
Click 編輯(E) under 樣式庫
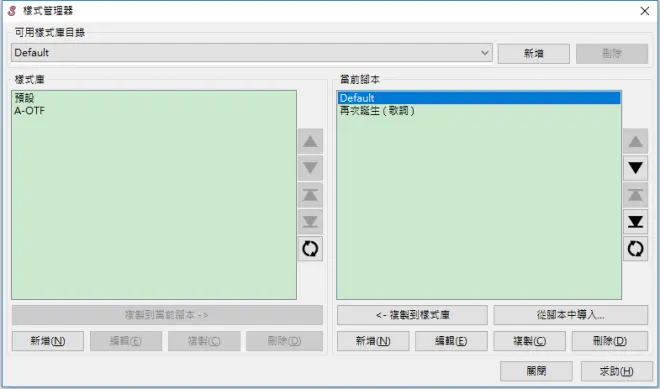[x=126, y=341]
